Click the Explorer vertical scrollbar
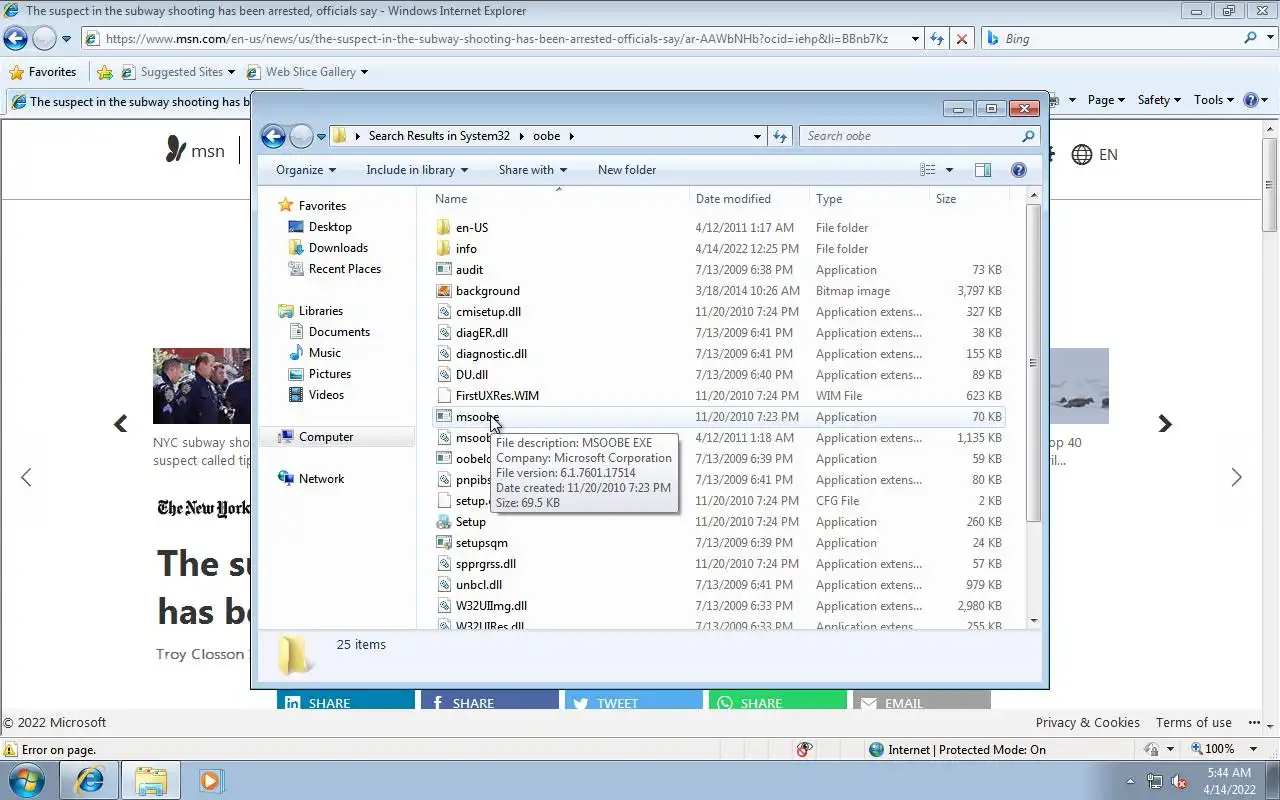This screenshot has height=800, width=1280. 1033,408
